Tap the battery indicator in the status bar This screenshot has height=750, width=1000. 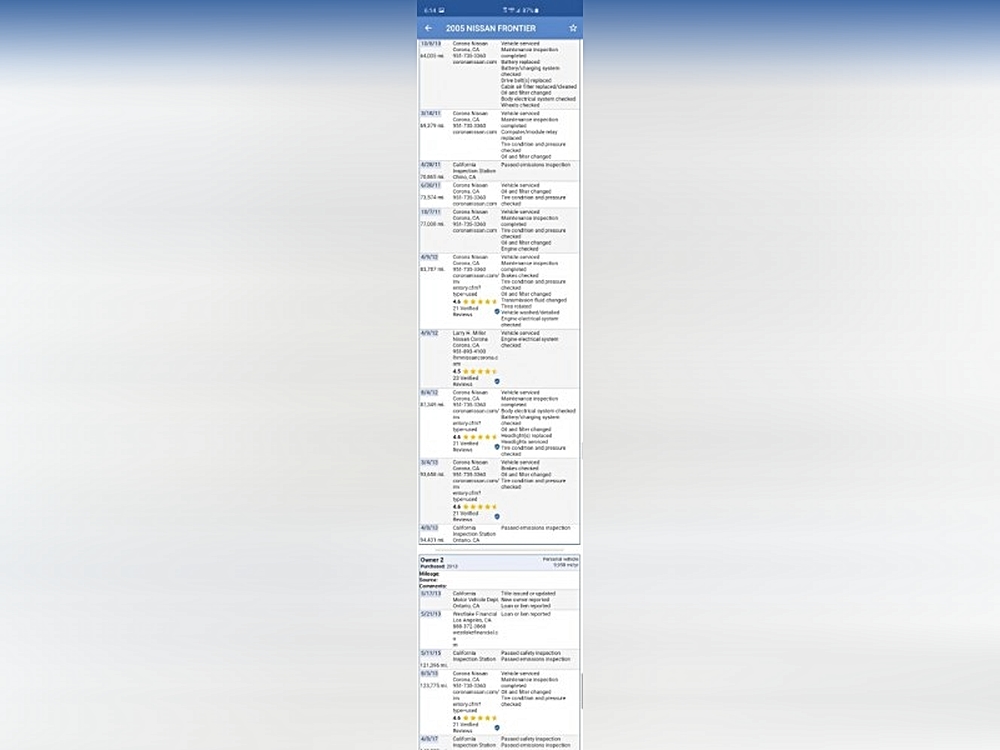(536, 10)
